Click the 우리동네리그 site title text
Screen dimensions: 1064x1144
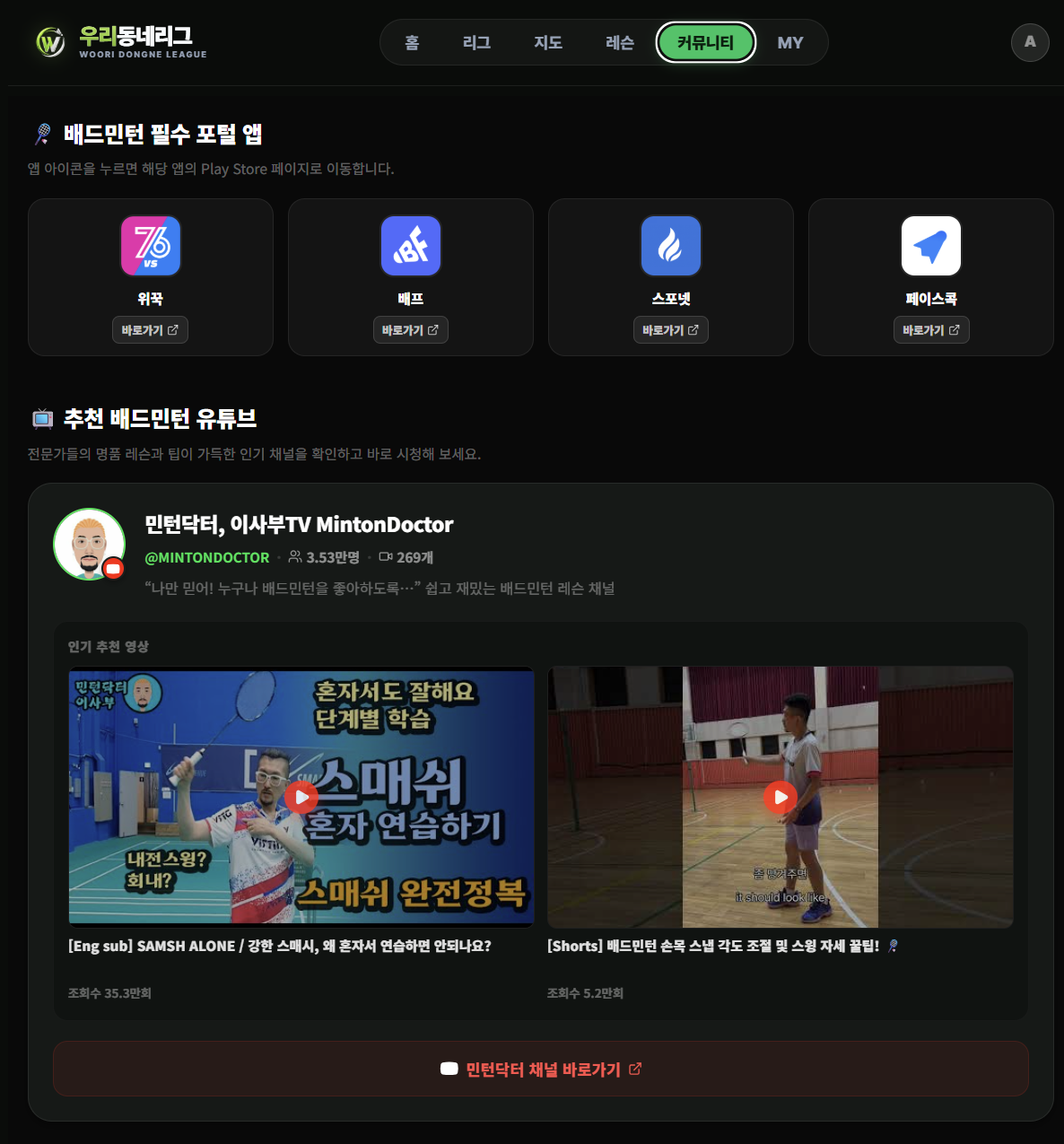135,36
